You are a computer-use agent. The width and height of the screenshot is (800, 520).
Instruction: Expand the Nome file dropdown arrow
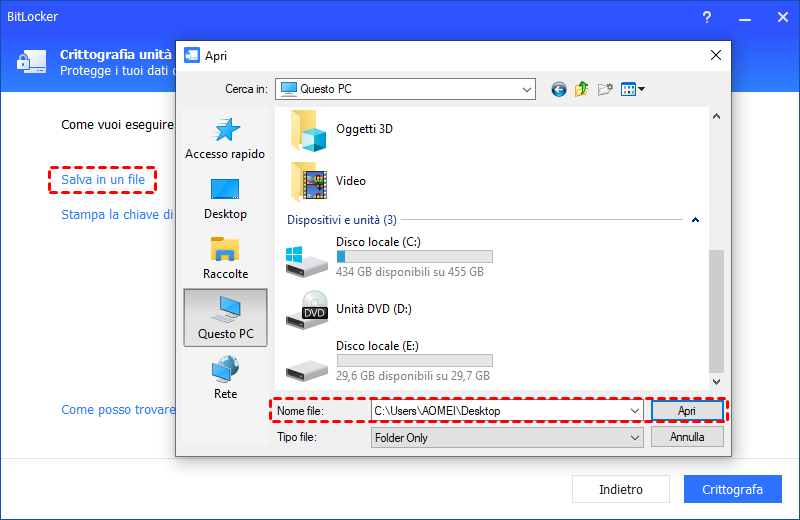click(x=635, y=411)
